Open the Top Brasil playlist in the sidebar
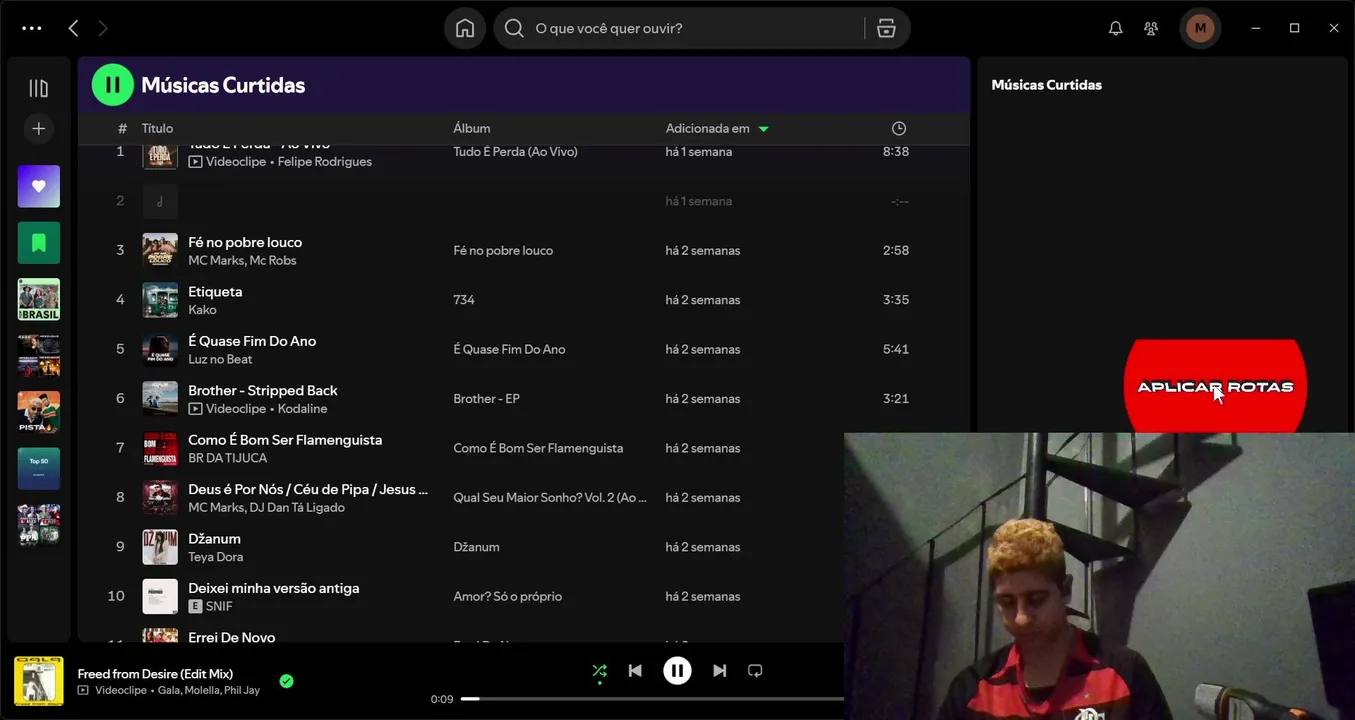 point(39,299)
